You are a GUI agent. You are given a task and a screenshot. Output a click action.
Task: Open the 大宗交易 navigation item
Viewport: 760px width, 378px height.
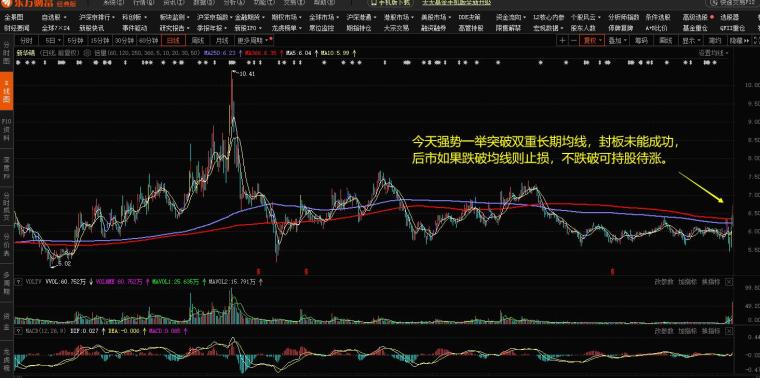click(396, 28)
